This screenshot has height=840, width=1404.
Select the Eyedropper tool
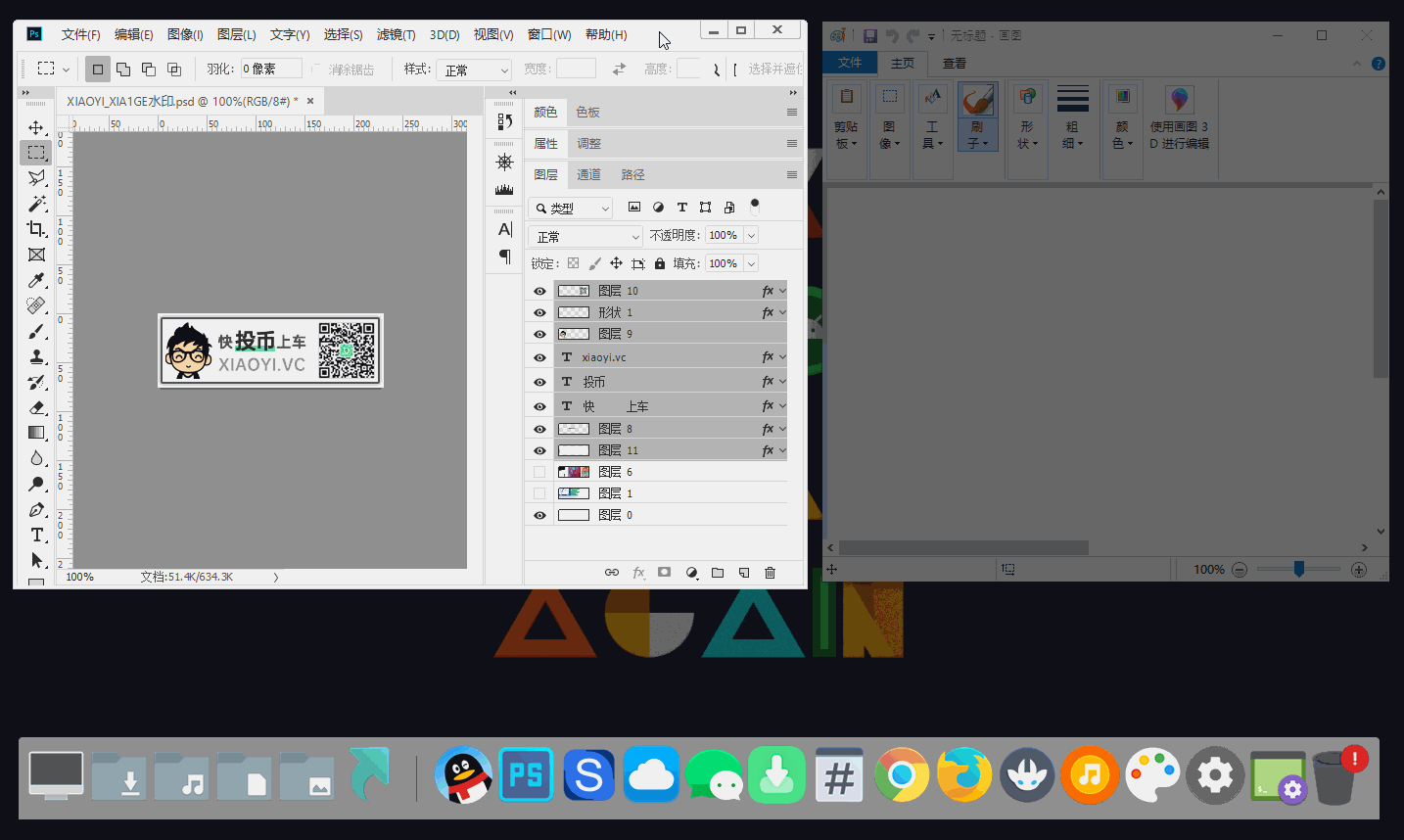(x=36, y=280)
